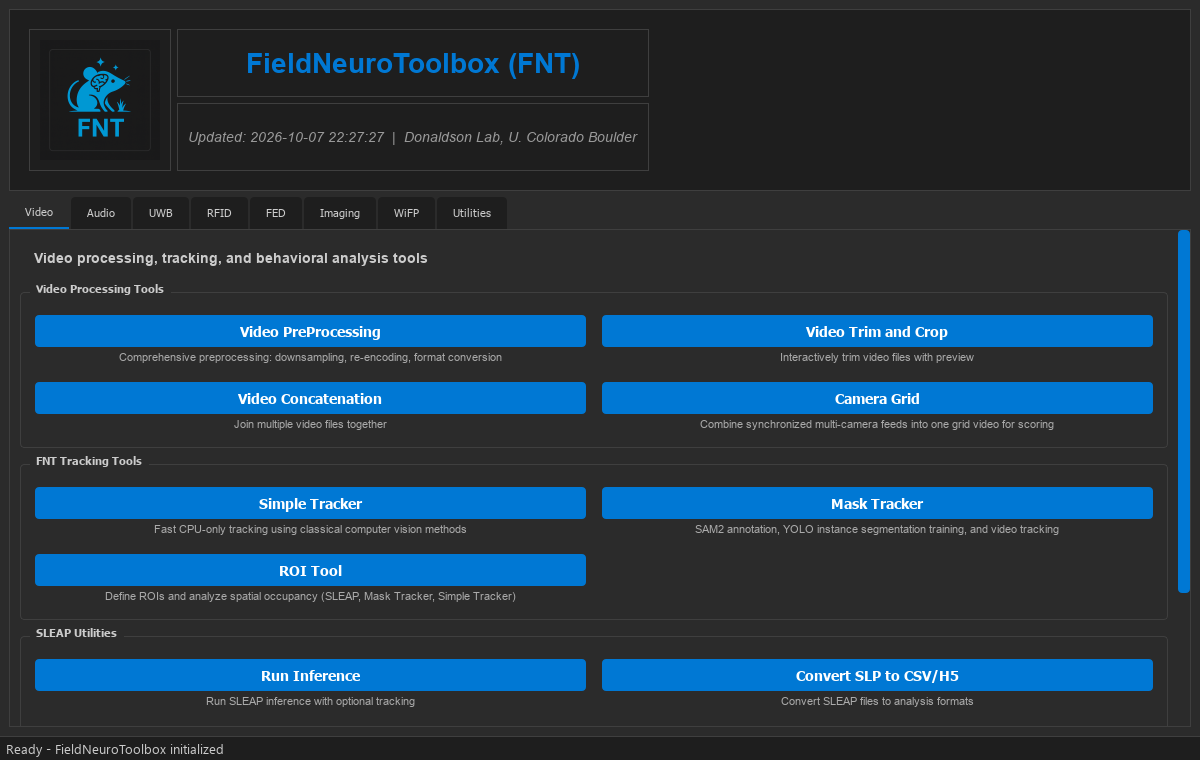Click 'Join multiple video files together' text
1200x760 pixels.
[310, 424]
